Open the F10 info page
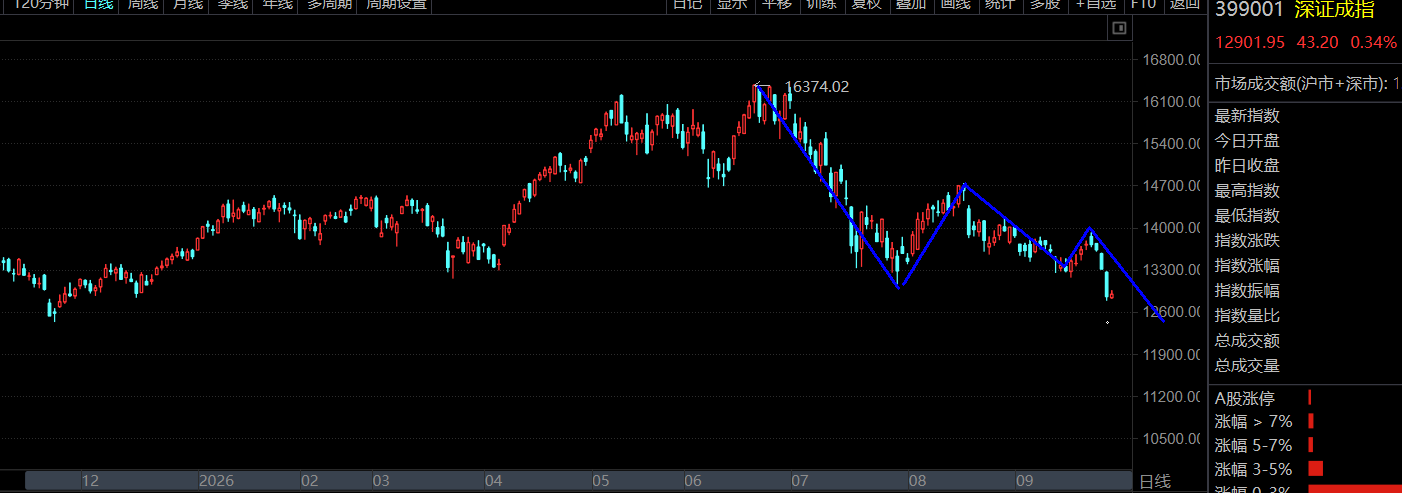 [x=1142, y=4]
